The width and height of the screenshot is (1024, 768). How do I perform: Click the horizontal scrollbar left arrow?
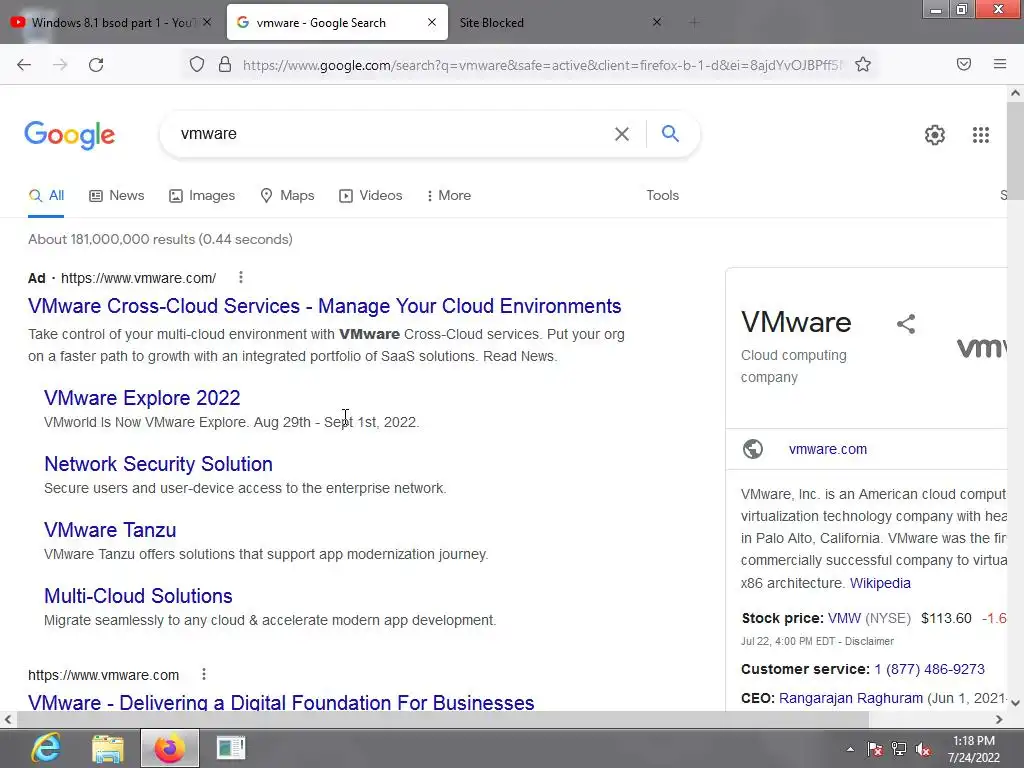[x=8, y=720]
